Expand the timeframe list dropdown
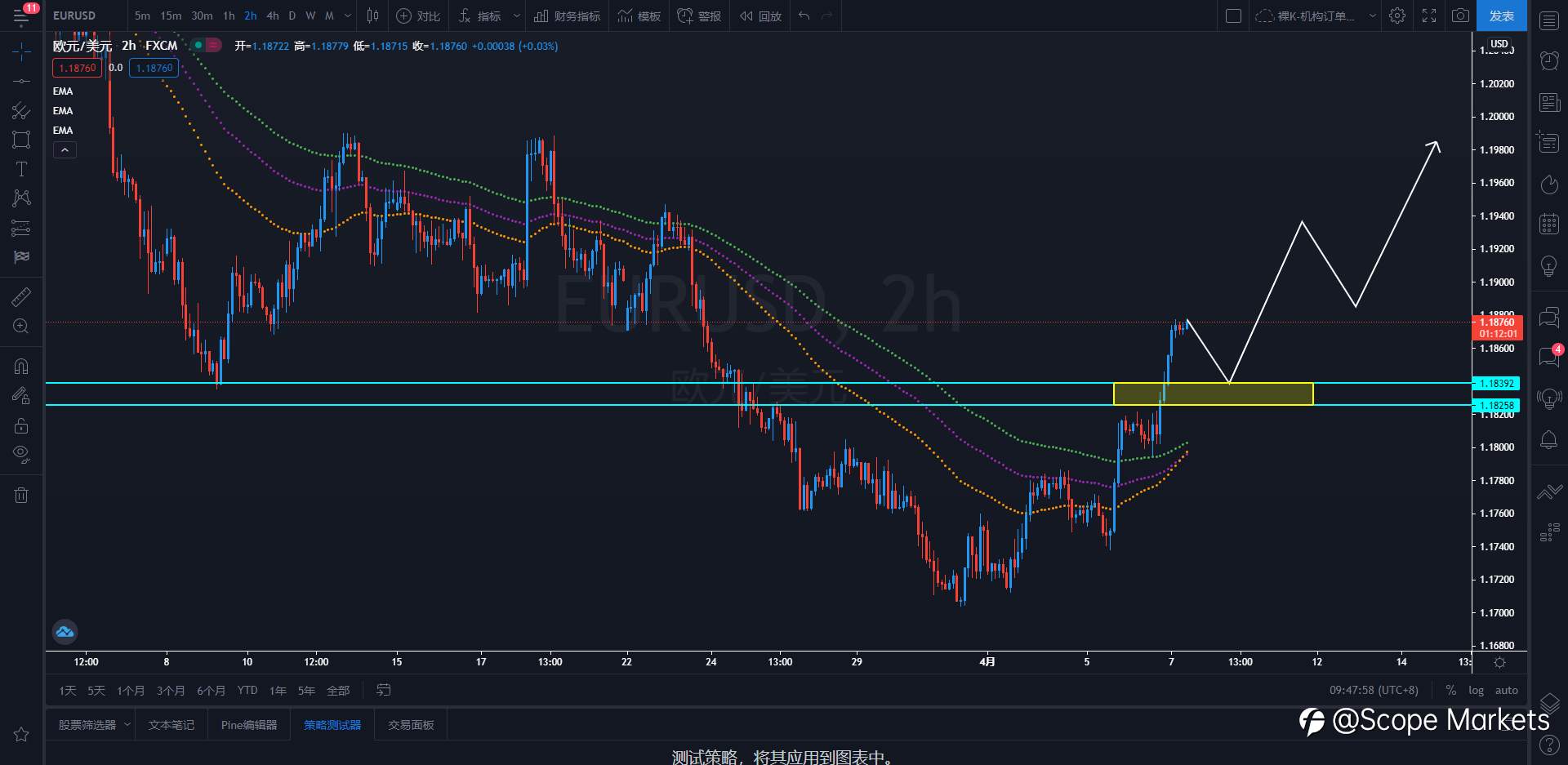 348,16
